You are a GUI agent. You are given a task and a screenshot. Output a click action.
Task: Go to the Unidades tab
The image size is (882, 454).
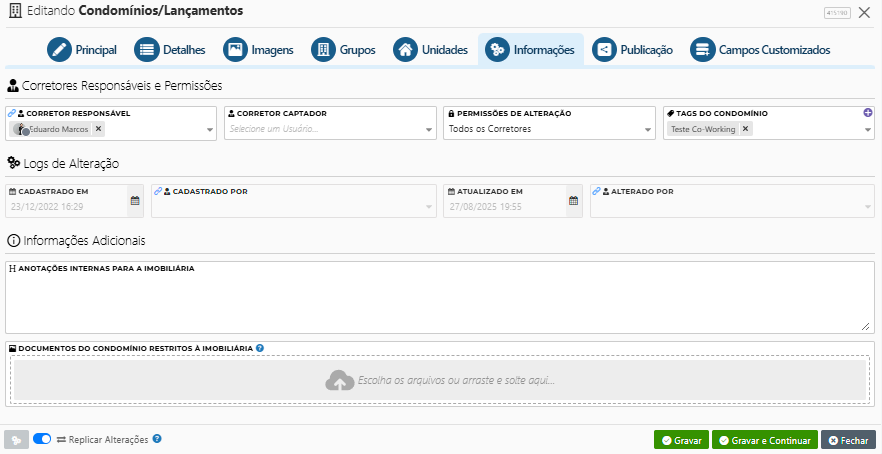[x=431, y=50]
